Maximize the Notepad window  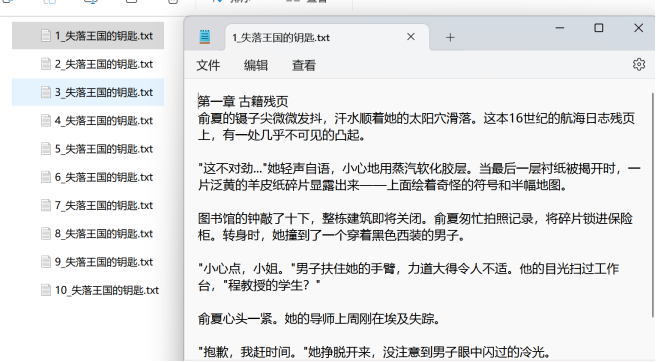(599, 28)
